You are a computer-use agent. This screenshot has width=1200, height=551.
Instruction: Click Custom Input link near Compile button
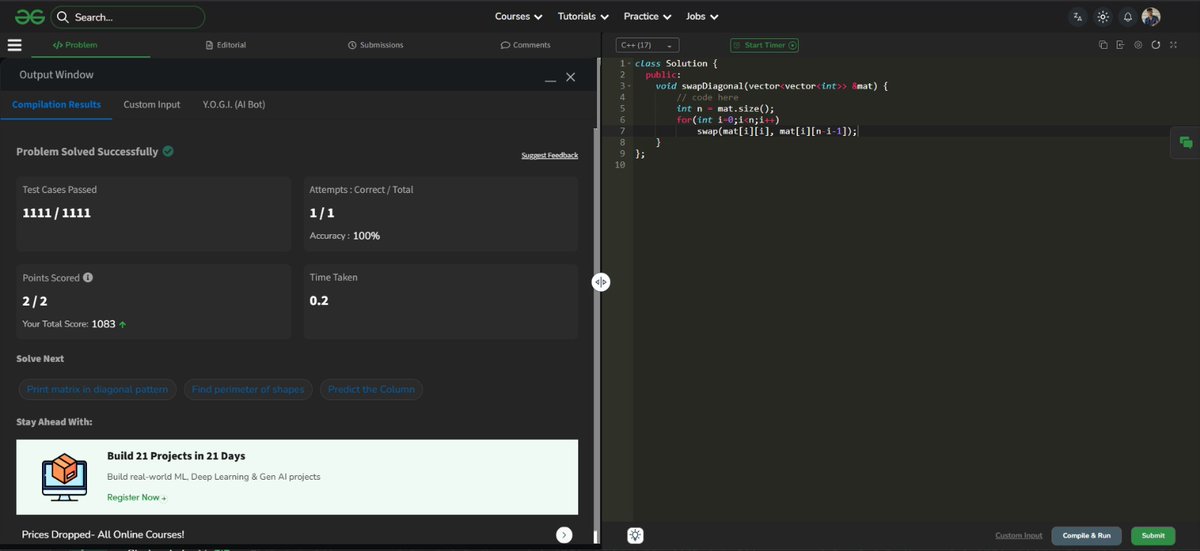[1019, 536]
